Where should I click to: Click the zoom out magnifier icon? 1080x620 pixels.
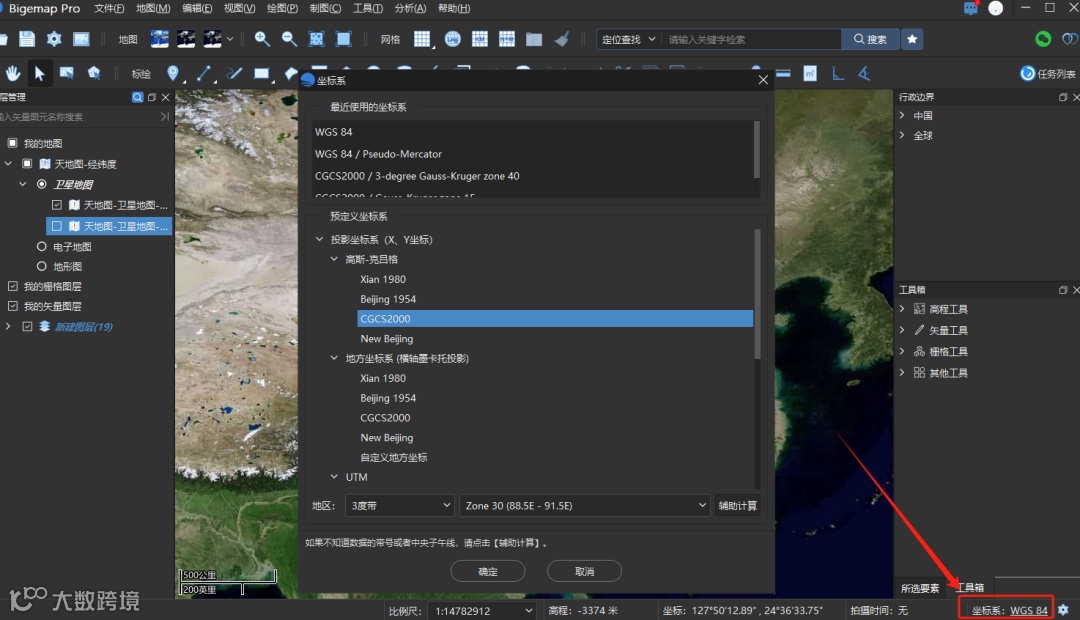(x=289, y=39)
